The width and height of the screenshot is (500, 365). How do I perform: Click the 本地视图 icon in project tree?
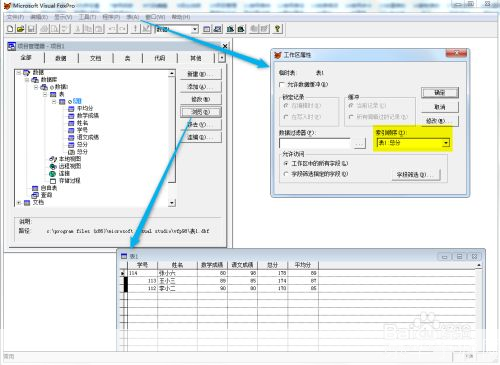point(53,159)
